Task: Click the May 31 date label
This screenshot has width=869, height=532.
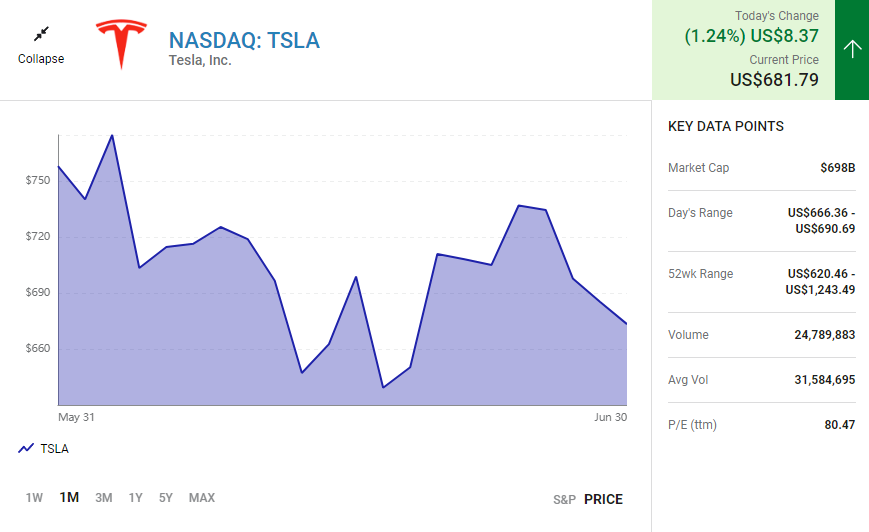Action: coord(76,417)
